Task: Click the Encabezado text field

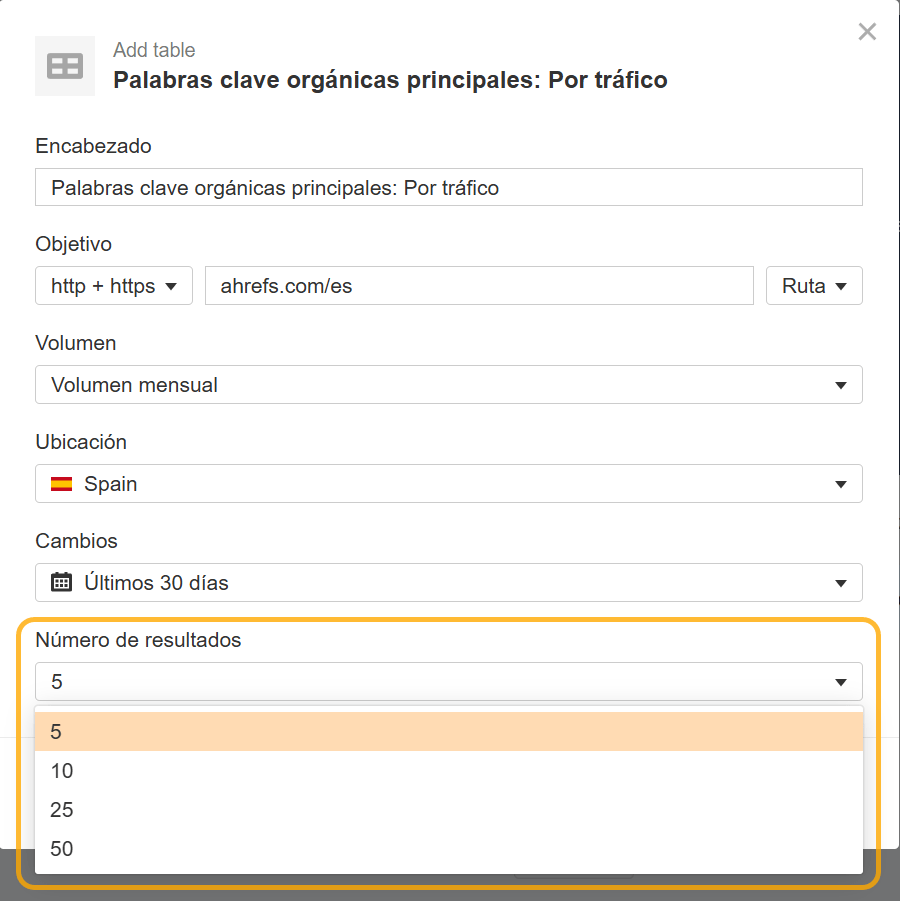Action: 448,187
